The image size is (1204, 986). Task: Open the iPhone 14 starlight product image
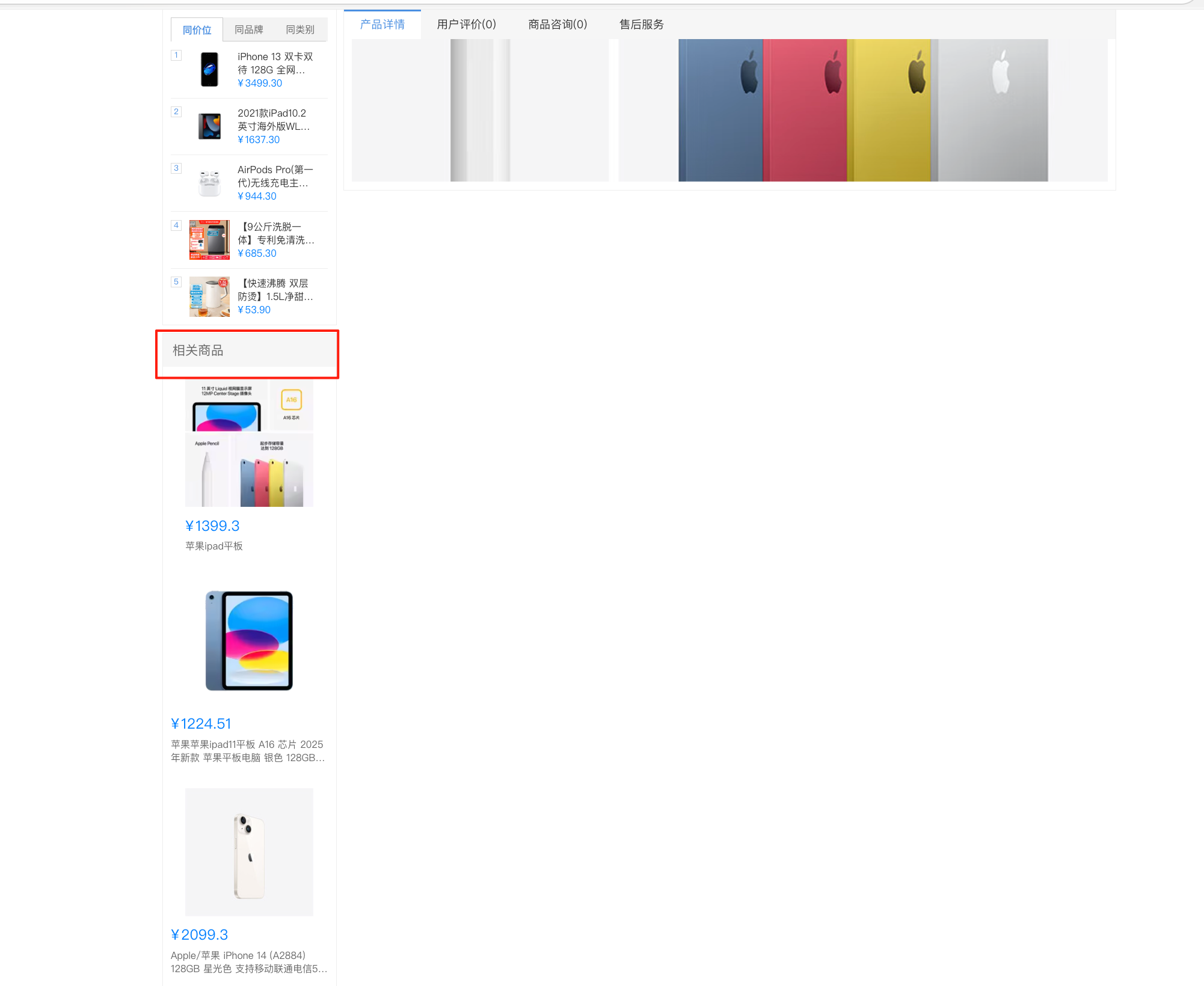coord(249,852)
